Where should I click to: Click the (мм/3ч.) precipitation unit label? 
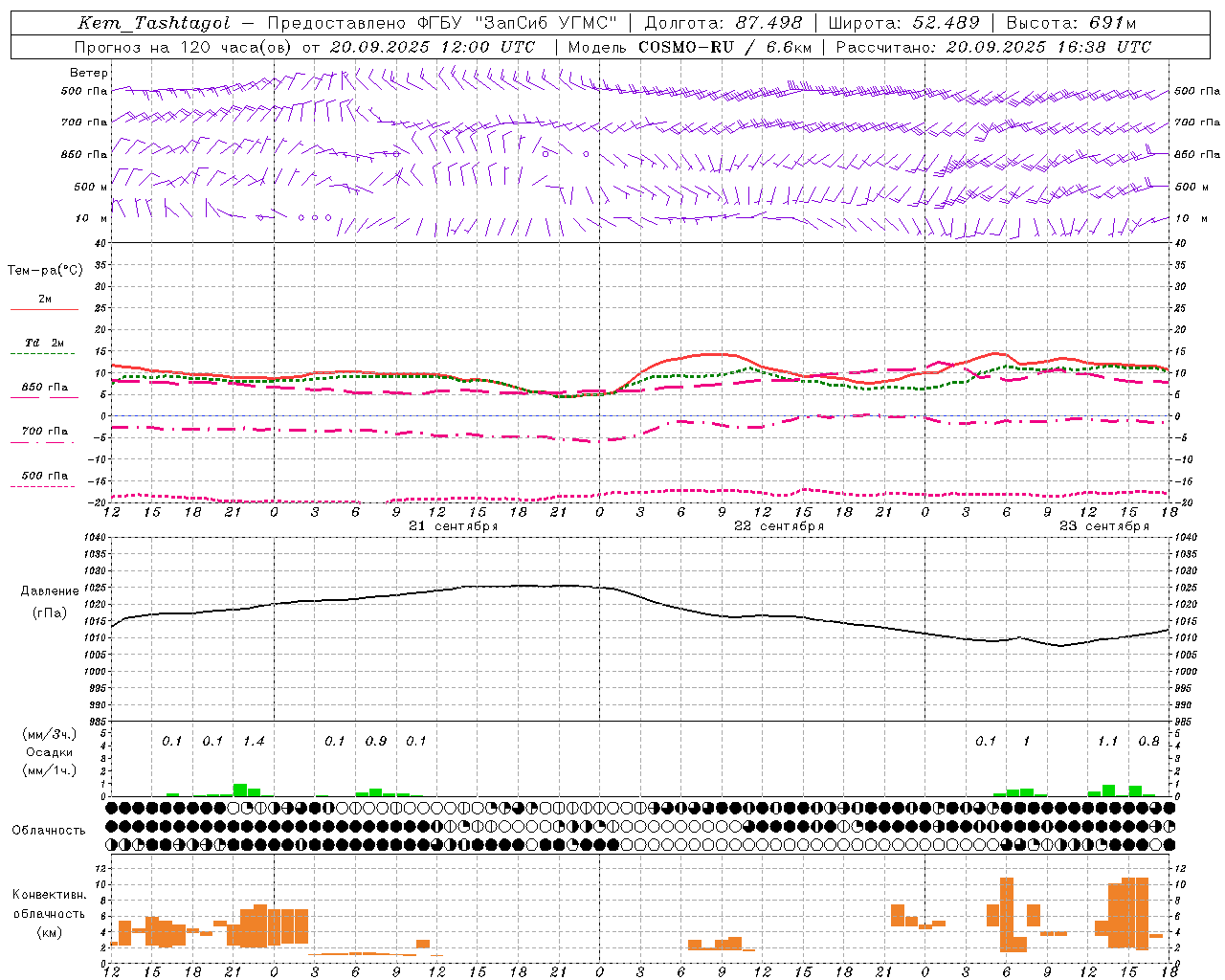click(49, 734)
